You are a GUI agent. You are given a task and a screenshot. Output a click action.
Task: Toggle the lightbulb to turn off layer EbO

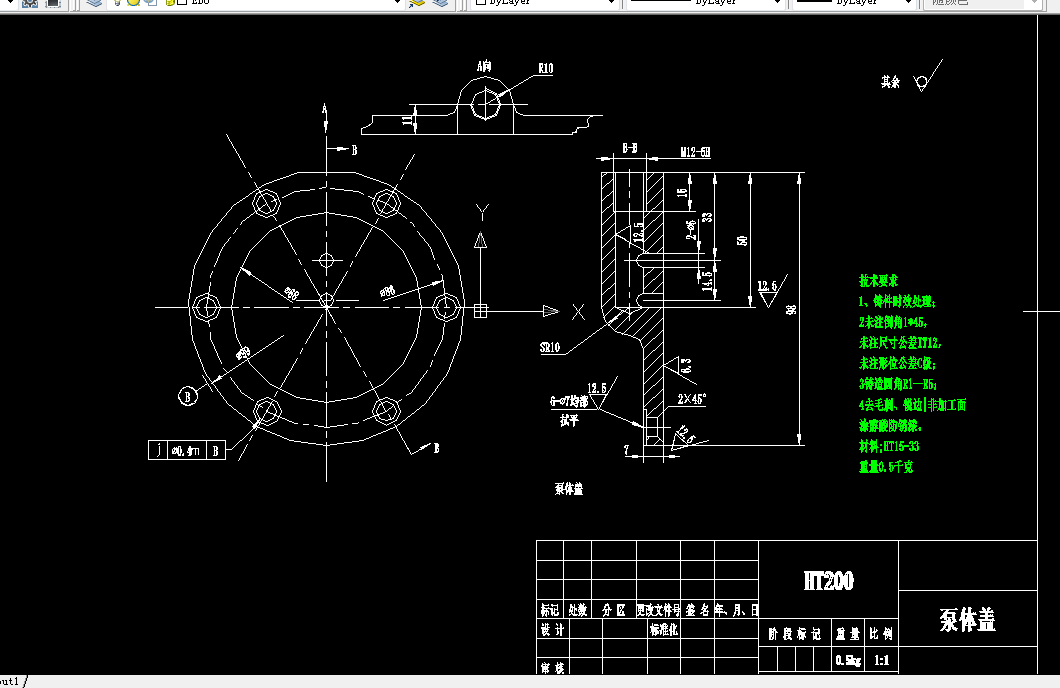(117, 3)
